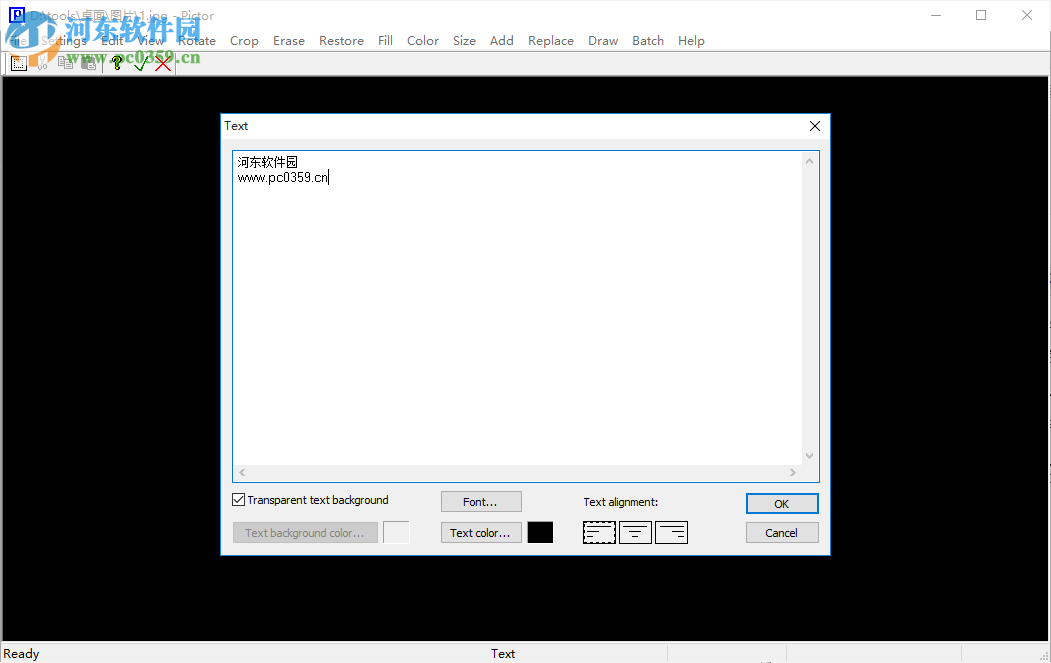
Task: Click the Copy icon in the toolbar
Action: pos(65,62)
